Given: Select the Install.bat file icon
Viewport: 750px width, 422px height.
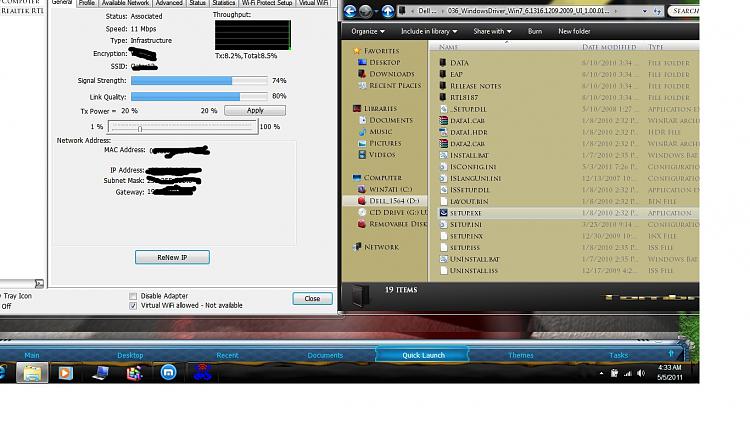Looking at the screenshot, I should point(443,155).
